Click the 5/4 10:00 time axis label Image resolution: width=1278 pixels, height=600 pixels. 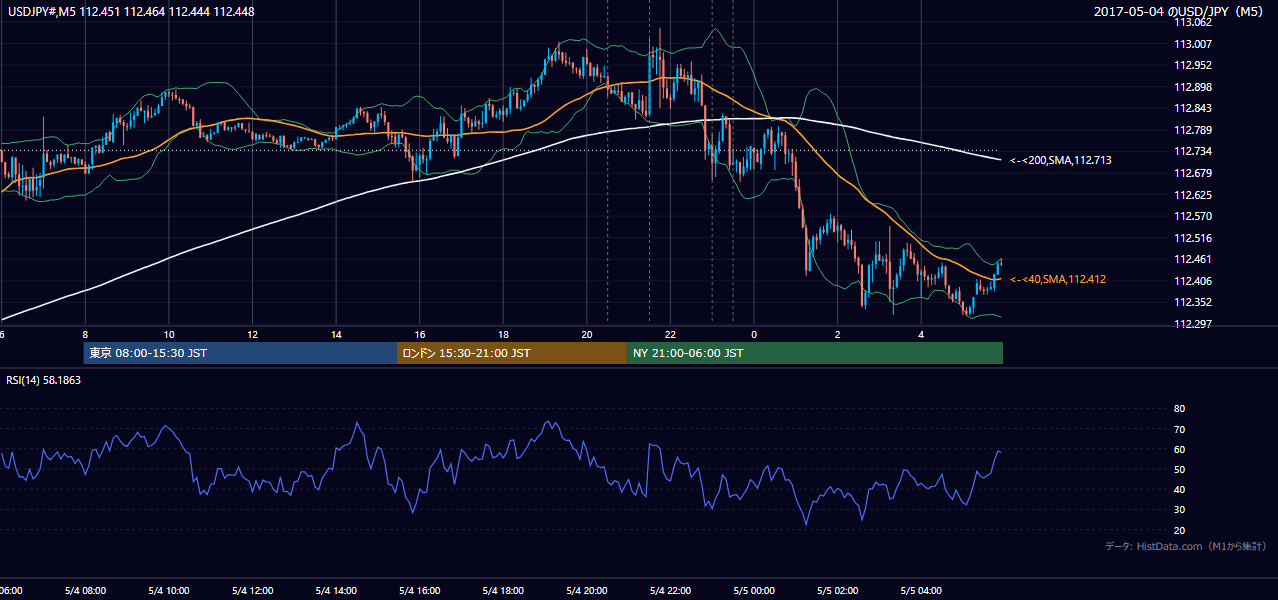tap(169, 591)
